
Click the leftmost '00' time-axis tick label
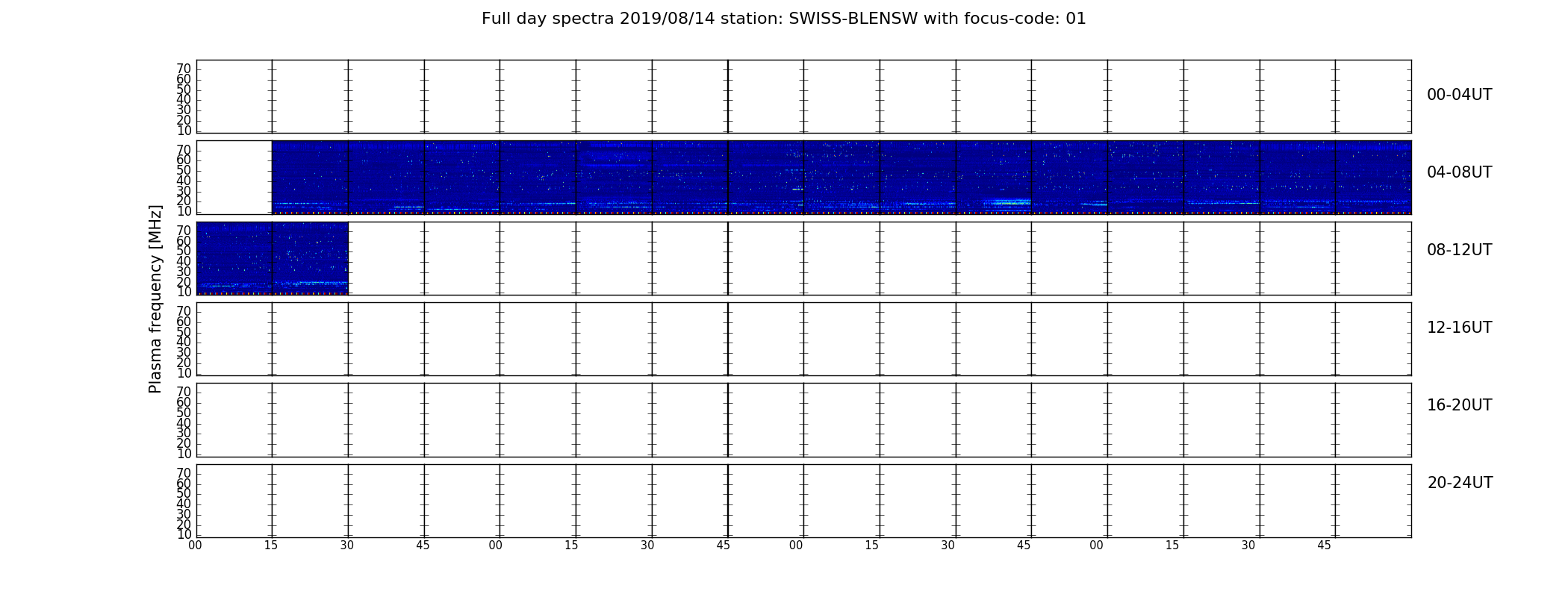click(195, 546)
